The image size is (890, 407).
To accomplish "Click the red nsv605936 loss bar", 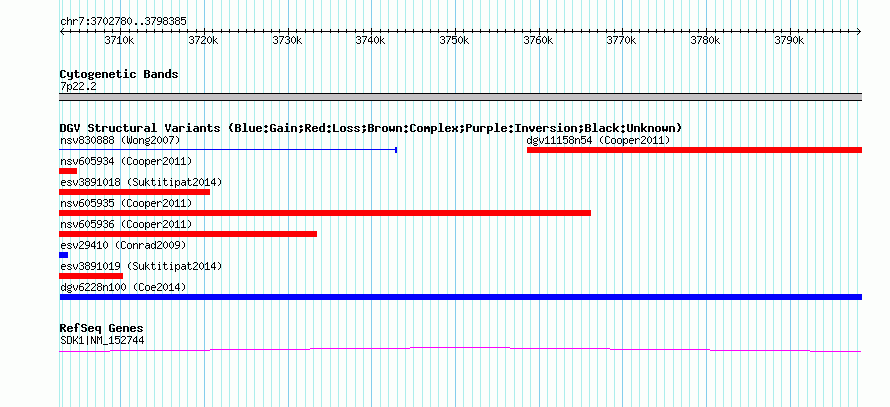I will pyautogui.click(x=188, y=234).
